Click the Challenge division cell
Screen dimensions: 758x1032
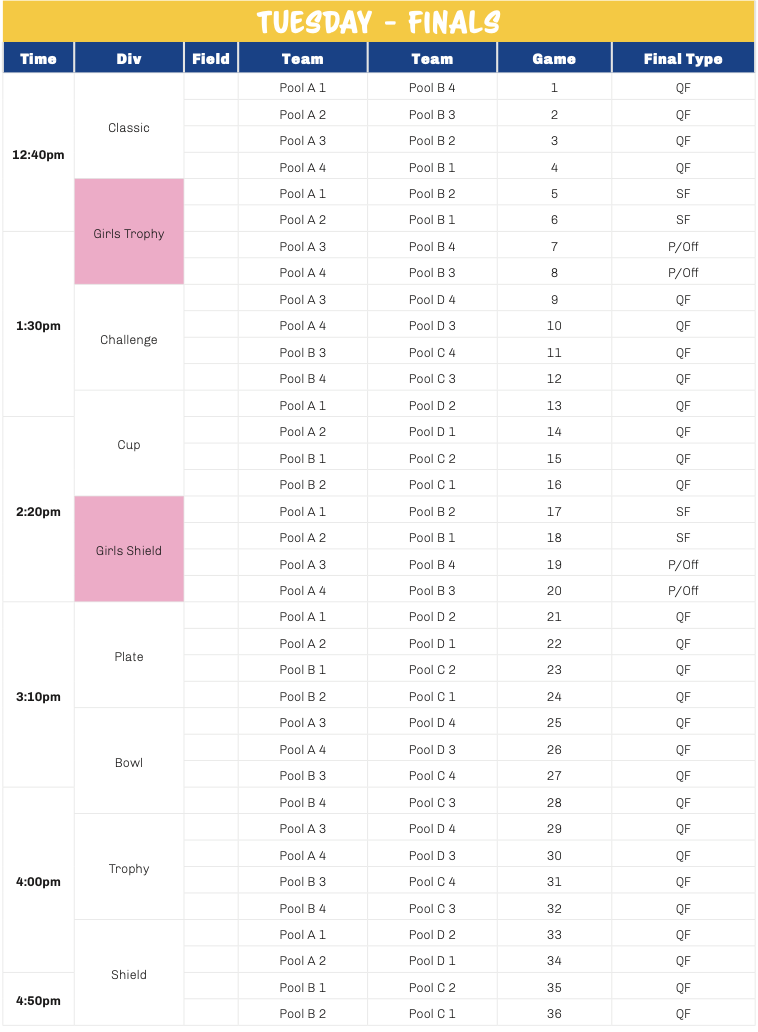tap(129, 338)
